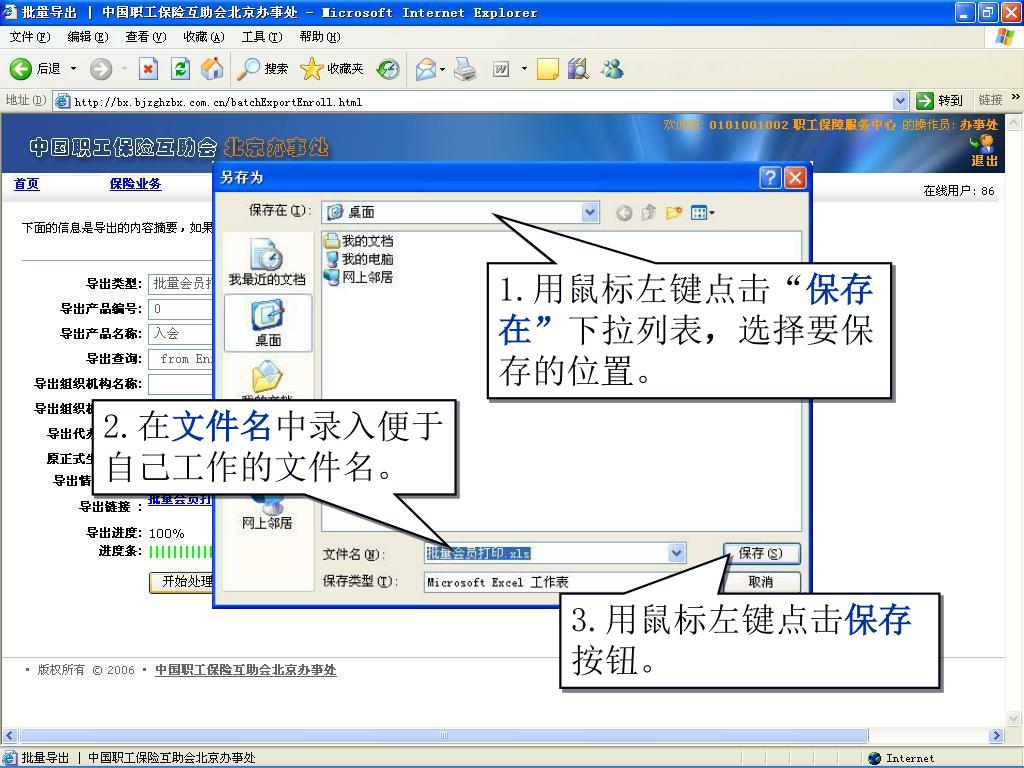The image size is (1024, 768).
Task: Open the File (文件) menu
Action: pyautogui.click(x=29, y=37)
